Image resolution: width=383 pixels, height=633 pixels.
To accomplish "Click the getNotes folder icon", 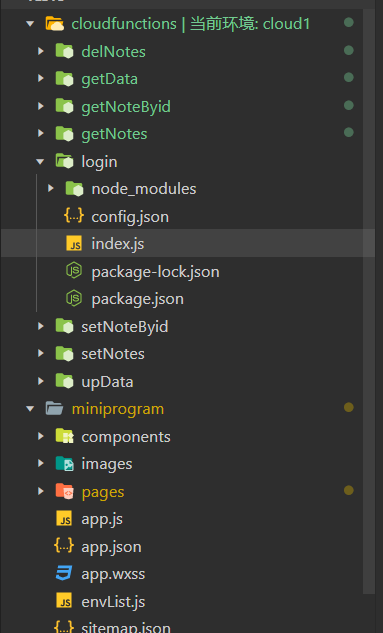I will (x=65, y=134).
